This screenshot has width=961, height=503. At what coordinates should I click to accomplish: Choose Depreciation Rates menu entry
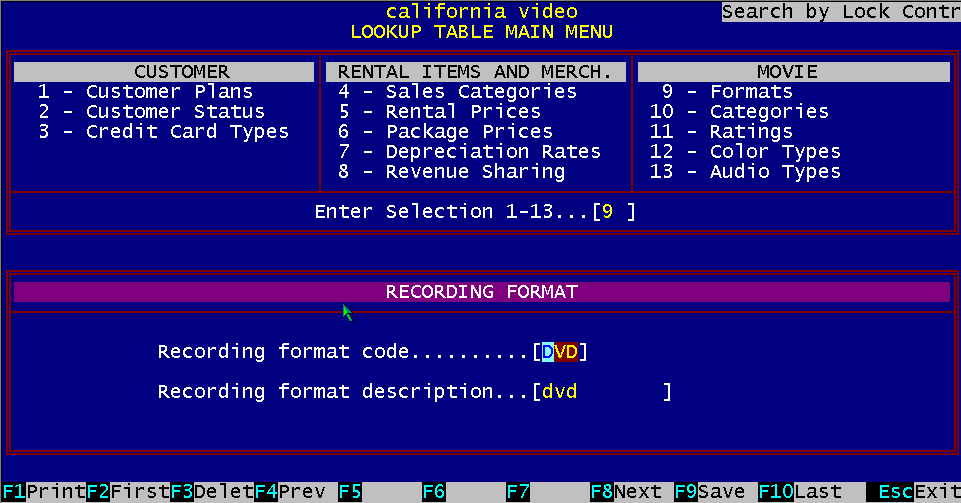469,152
